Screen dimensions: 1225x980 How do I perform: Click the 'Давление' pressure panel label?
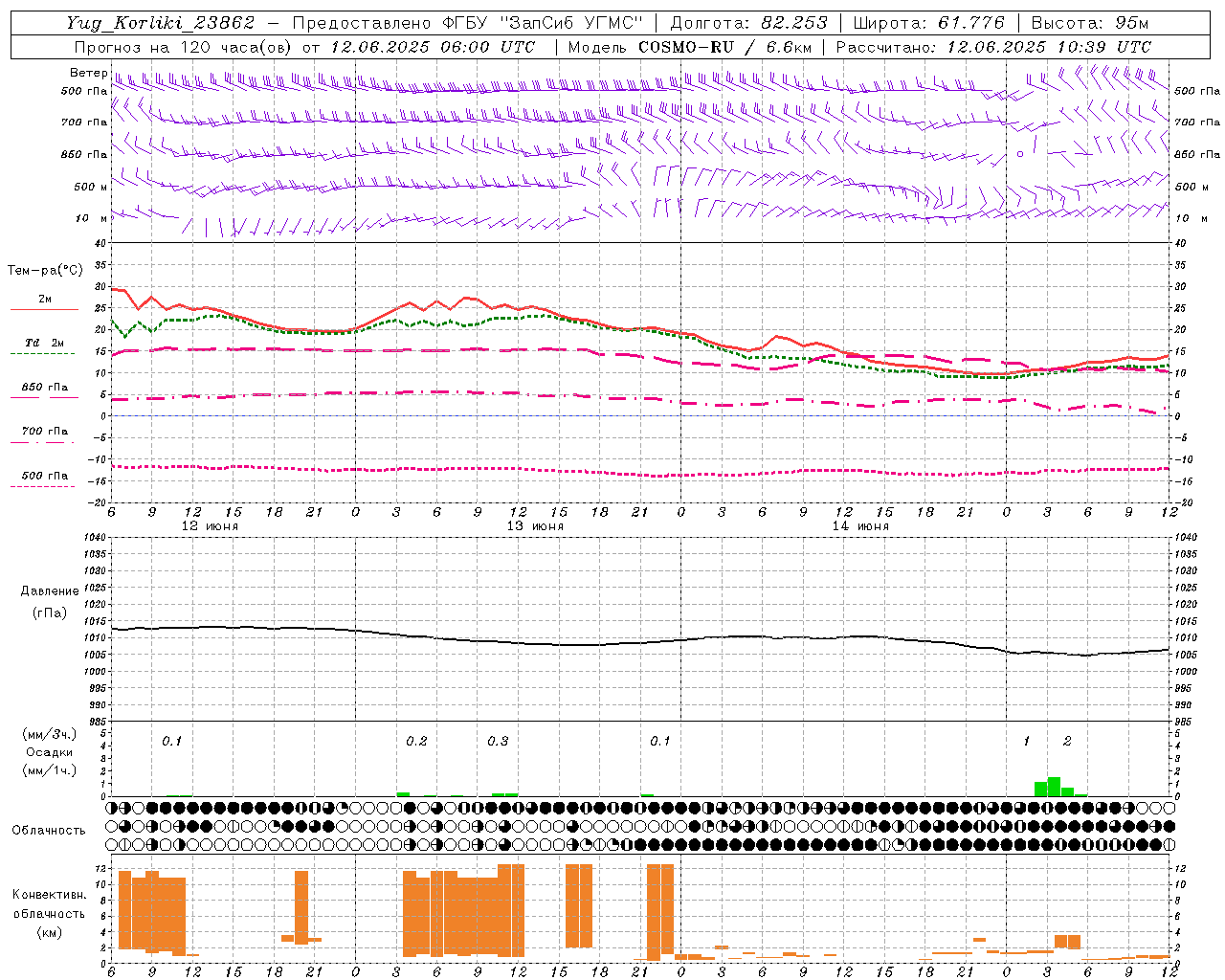(x=50, y=591)
